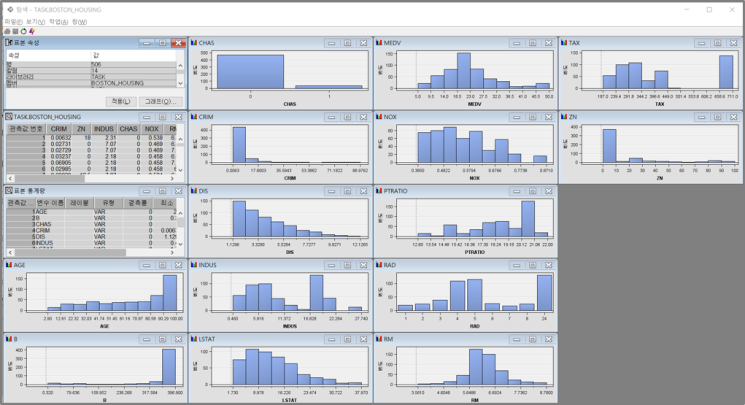Click the INDUS column header in data table

coord(104,129)
